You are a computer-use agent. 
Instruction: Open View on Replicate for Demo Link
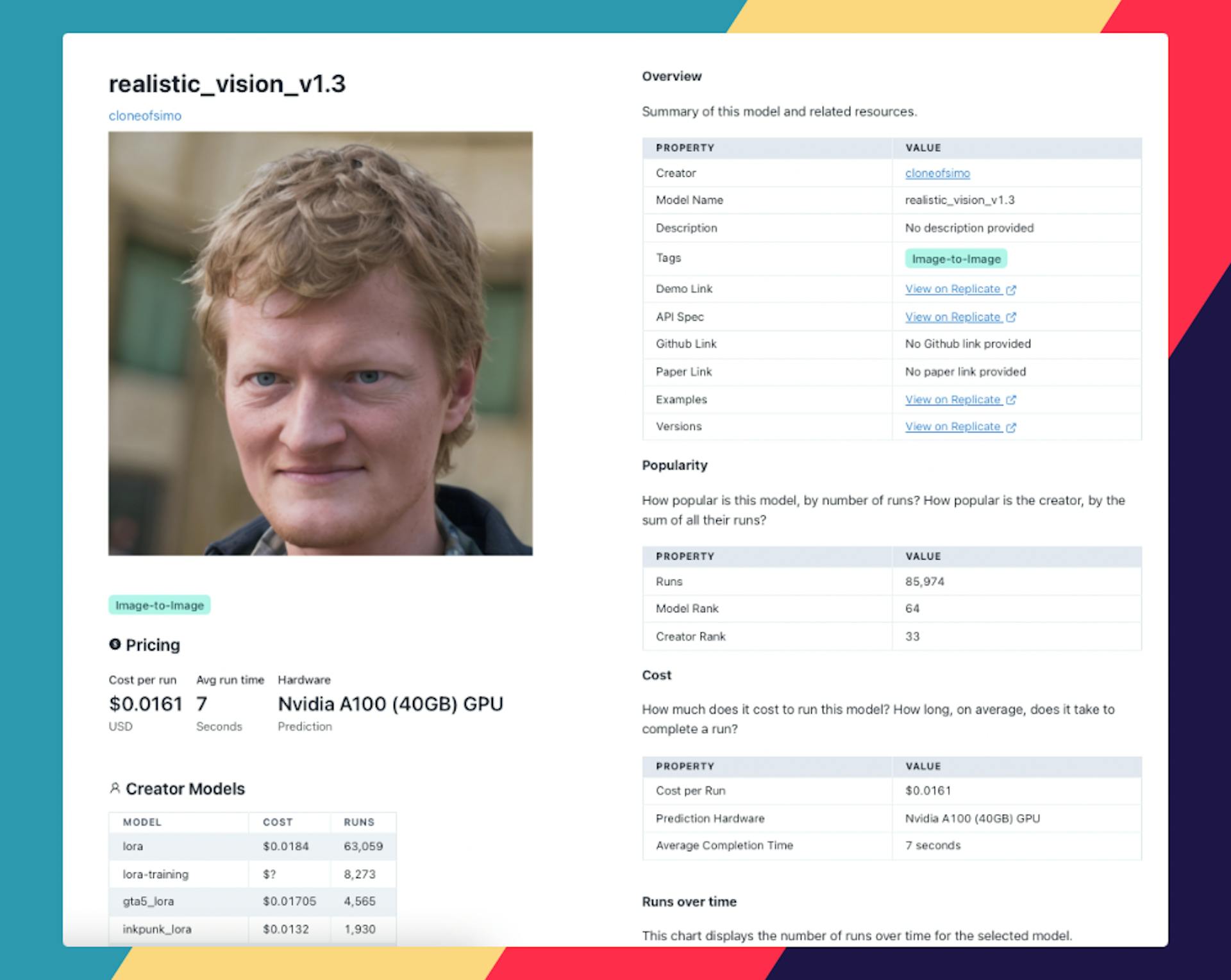click(x=952, y=289)
